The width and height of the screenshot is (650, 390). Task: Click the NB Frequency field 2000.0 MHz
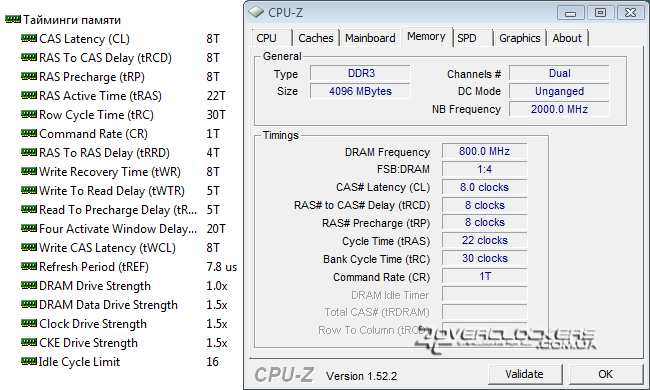[x=560, y=109]
